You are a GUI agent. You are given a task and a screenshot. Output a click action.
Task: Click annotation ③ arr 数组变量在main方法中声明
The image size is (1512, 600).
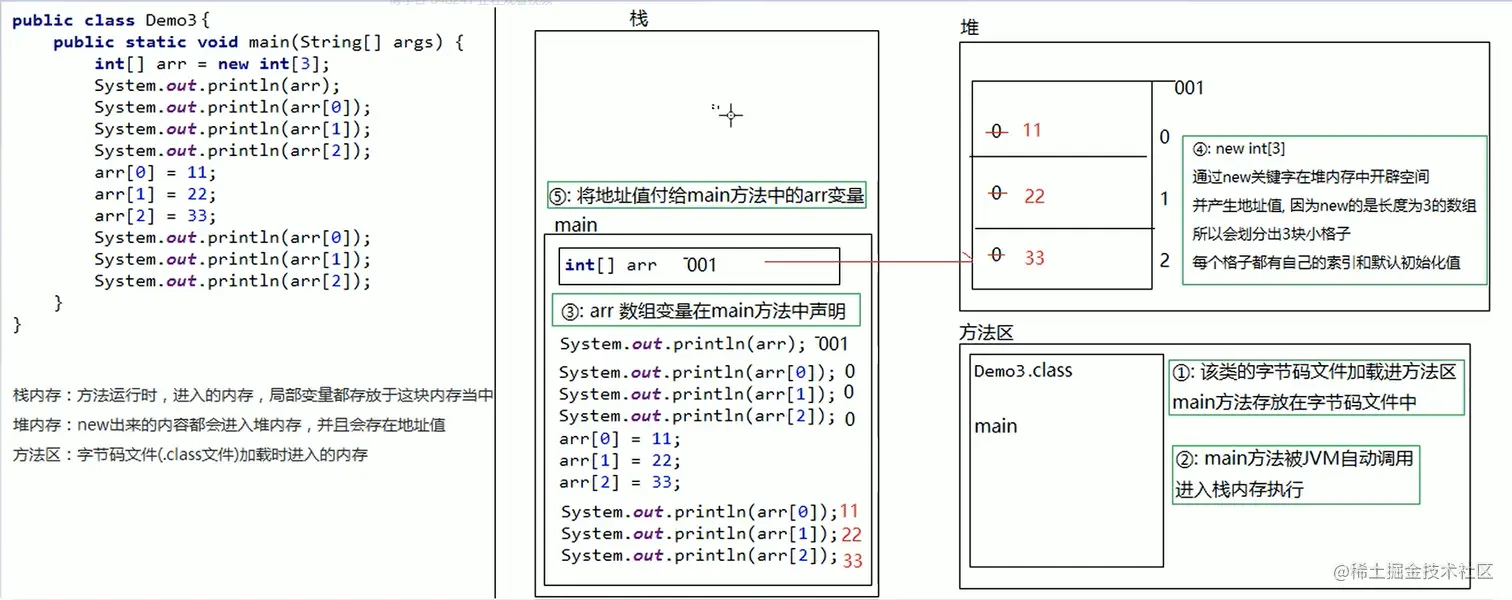click(x=706, y=310)
